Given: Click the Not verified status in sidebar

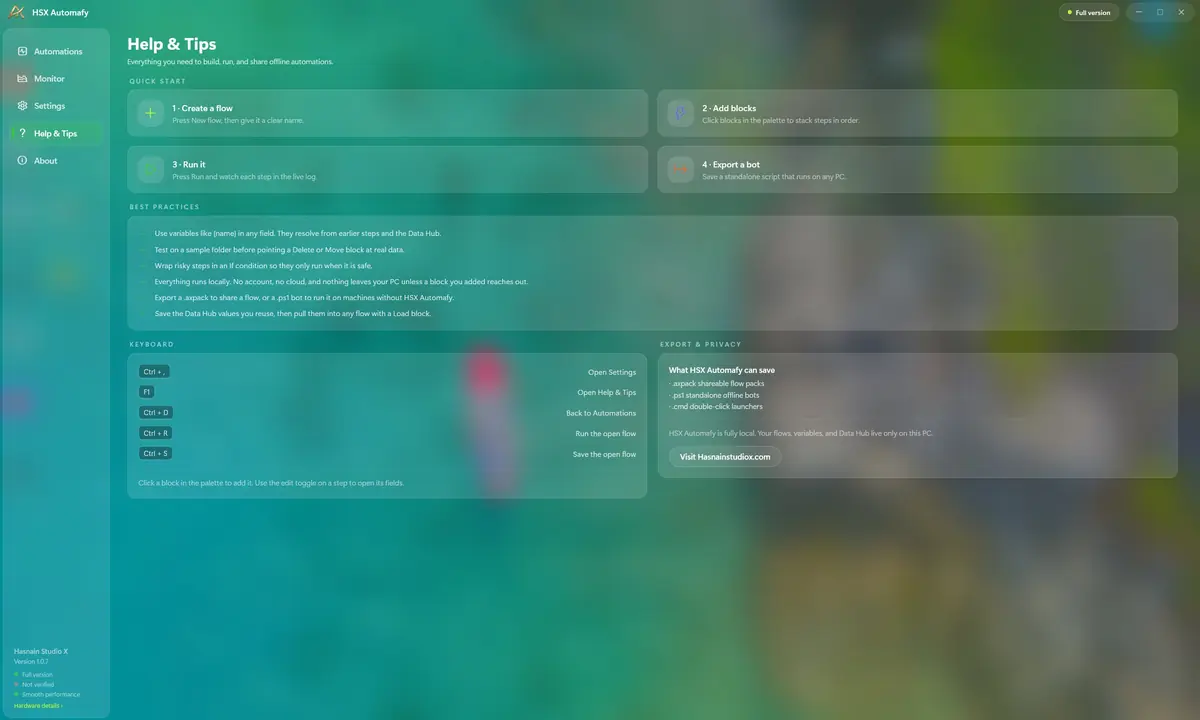Looking at the screenshot, I should click(35, 684).
